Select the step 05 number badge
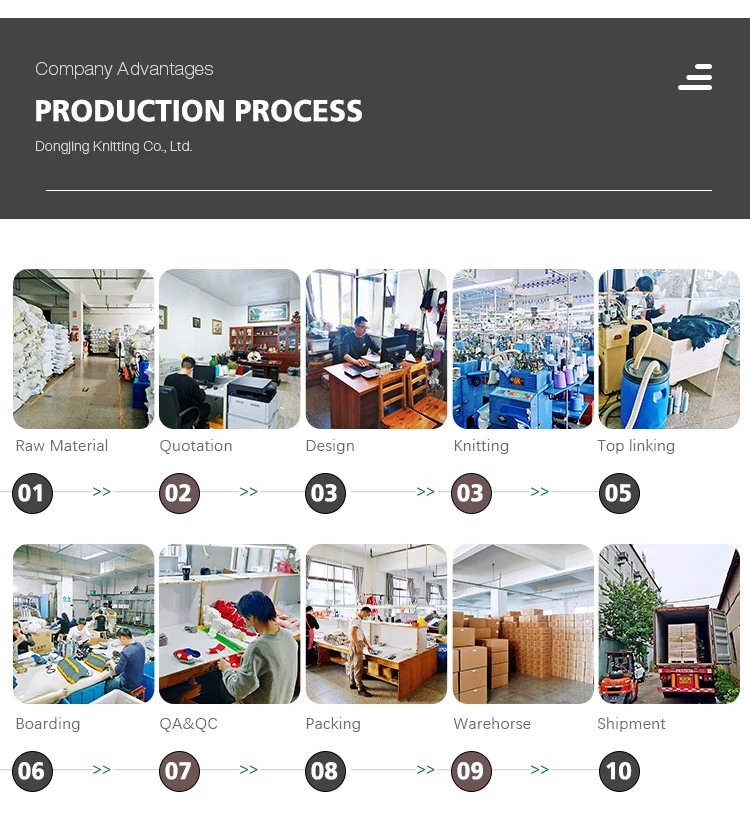The height and width of the screenshot is (836, 750). [619, 493]
